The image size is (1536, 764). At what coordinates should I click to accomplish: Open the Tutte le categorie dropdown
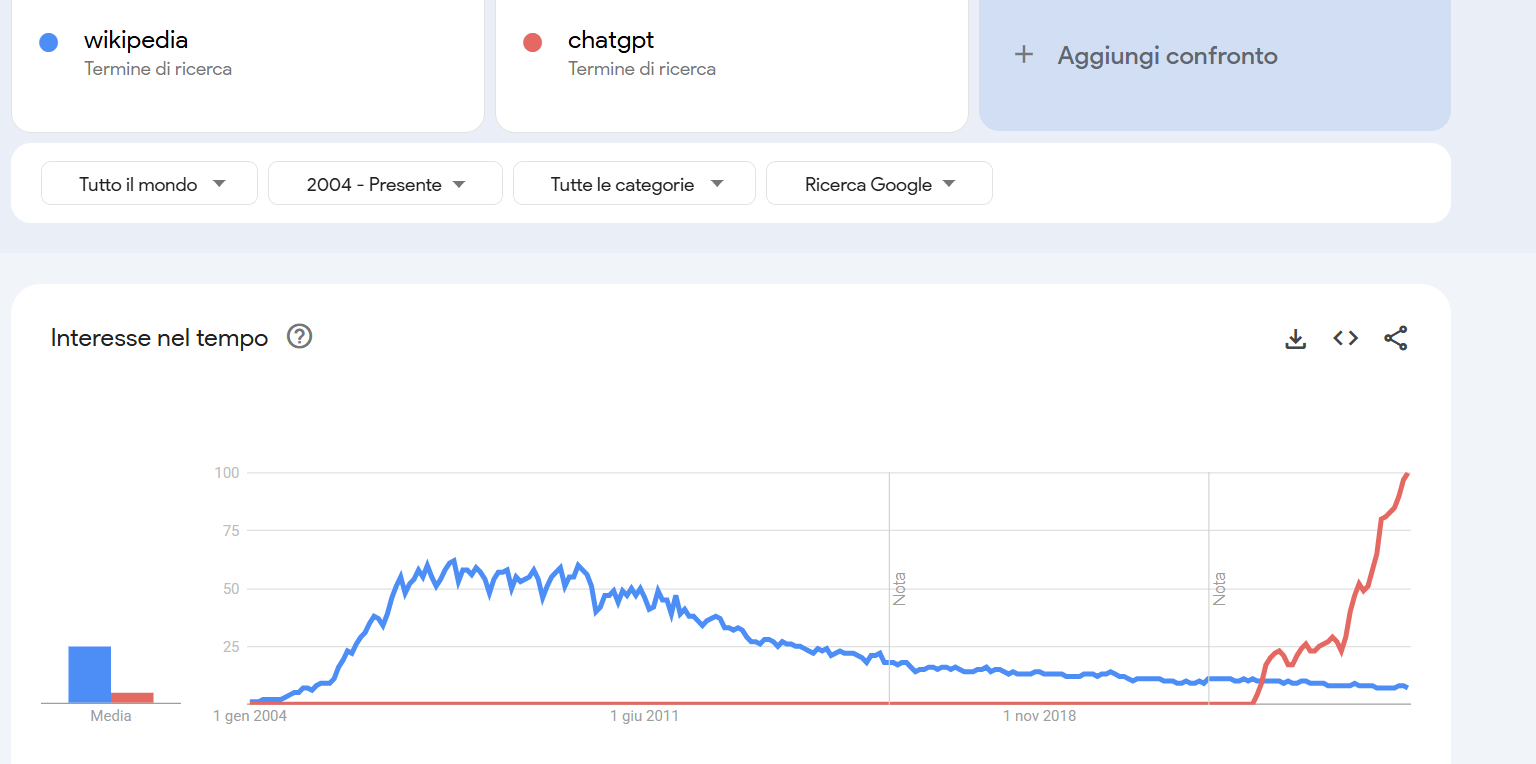(634, 184)
